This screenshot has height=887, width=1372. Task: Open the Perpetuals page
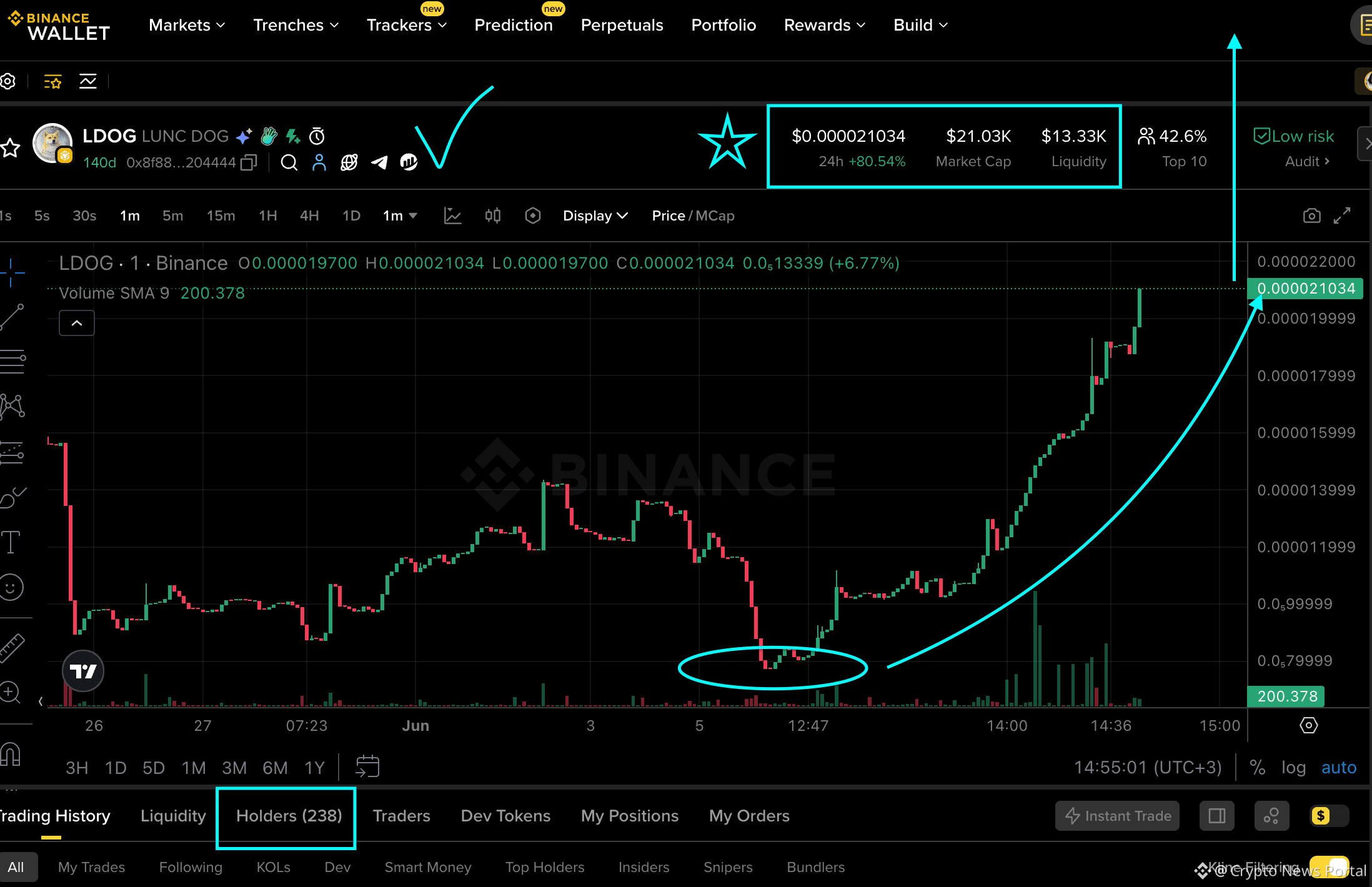(x=622, y=25)
